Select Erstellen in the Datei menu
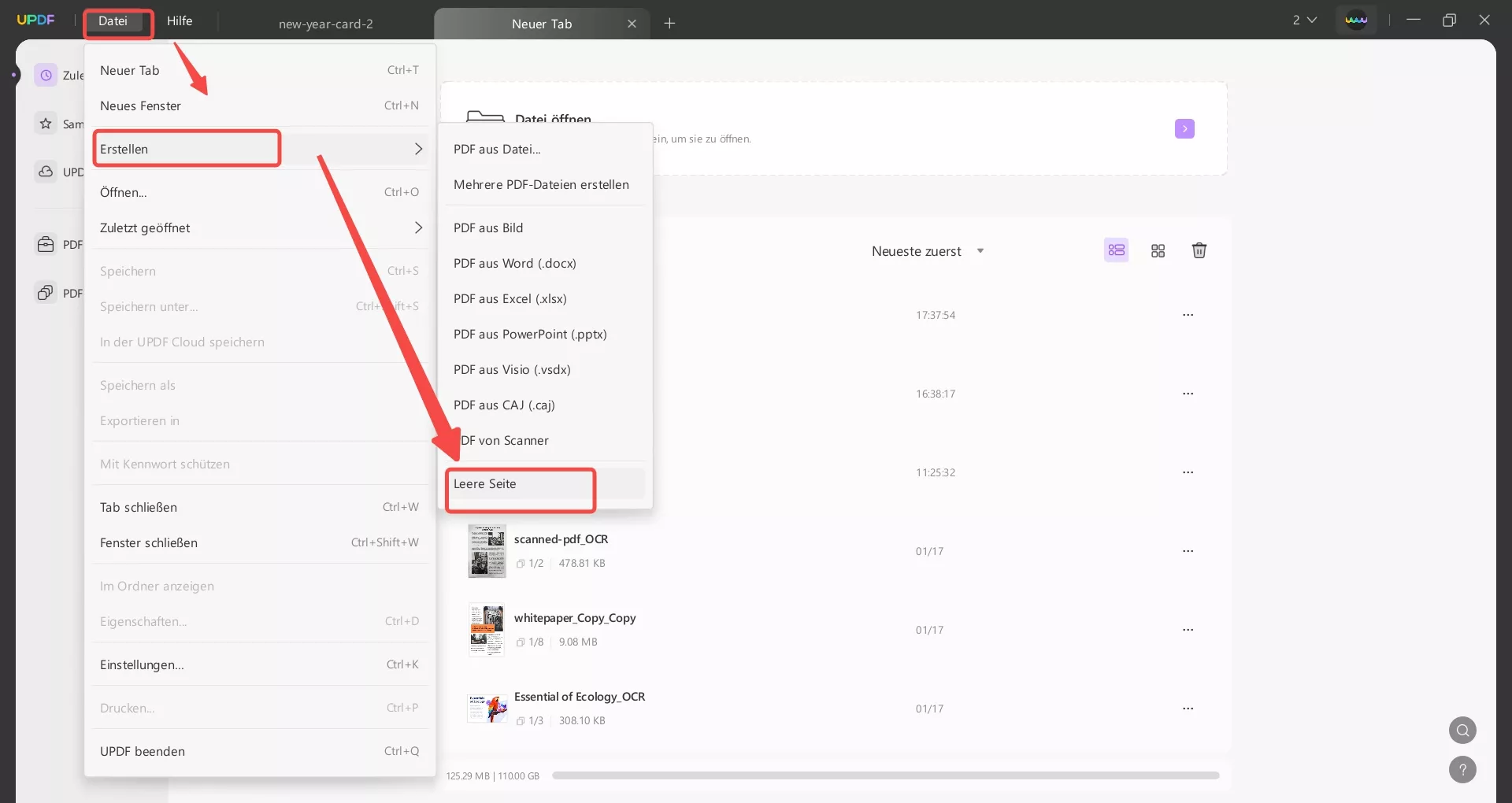The image size is (1512, 803). click(x=261, y=149)
